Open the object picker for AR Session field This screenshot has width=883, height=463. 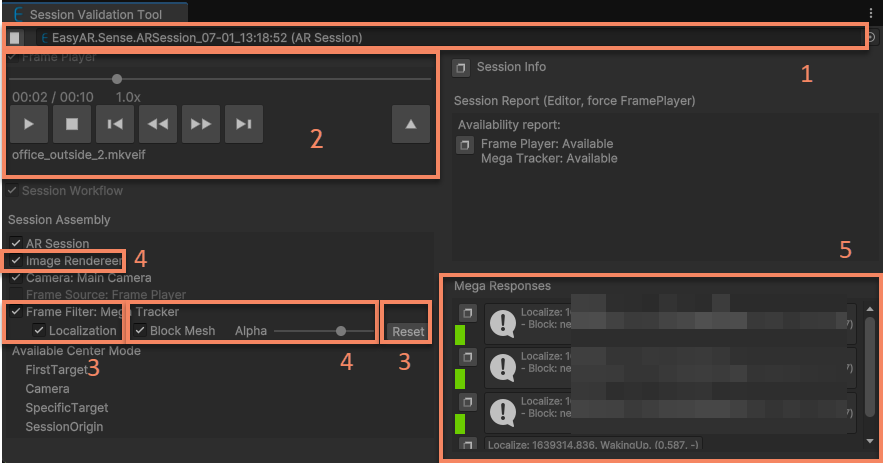tap(871, 38)
